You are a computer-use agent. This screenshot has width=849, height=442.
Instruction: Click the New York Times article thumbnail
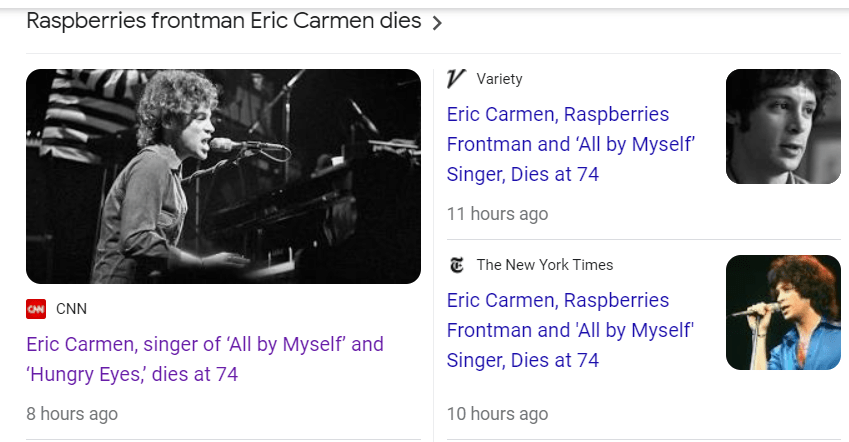(783, 312)
